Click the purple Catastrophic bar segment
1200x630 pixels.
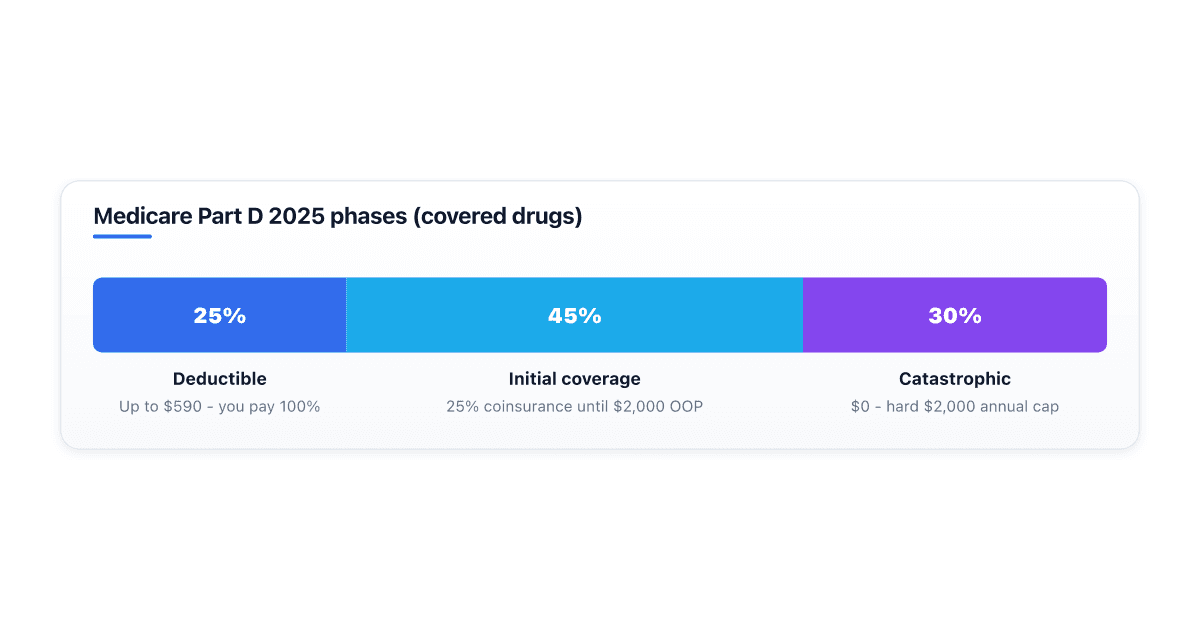(x=955, y=315)
